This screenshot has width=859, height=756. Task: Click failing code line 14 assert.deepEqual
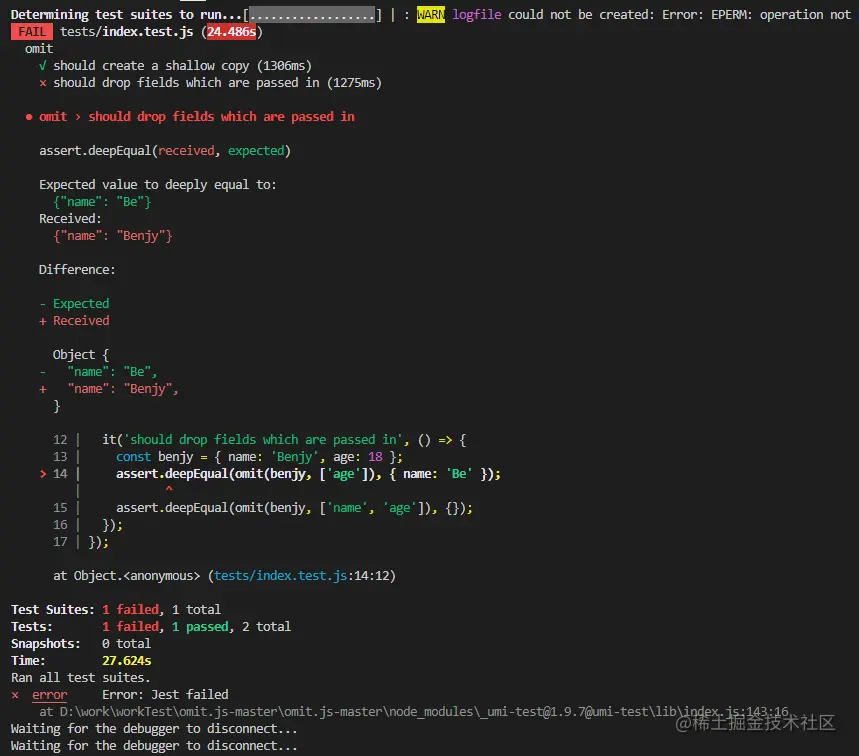point(270,473)
